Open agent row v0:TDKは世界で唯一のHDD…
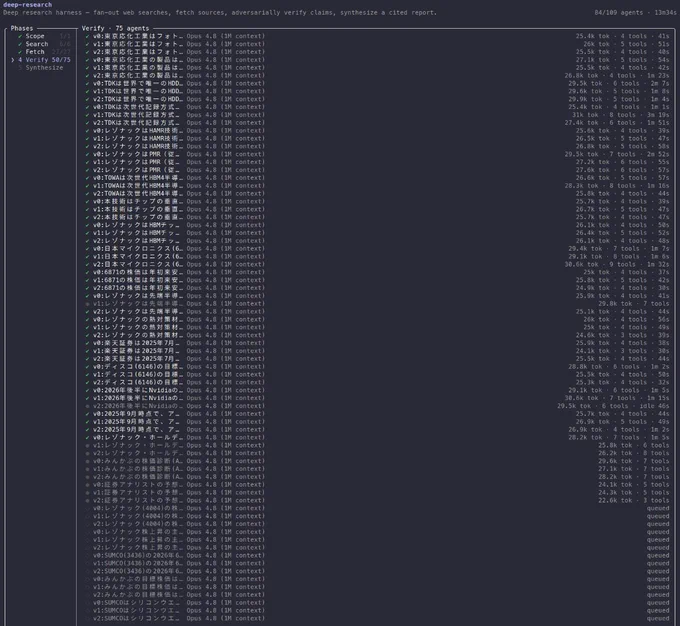Image resolution: width=680 pixels, height=626 pixels. (x=377, y=83)
